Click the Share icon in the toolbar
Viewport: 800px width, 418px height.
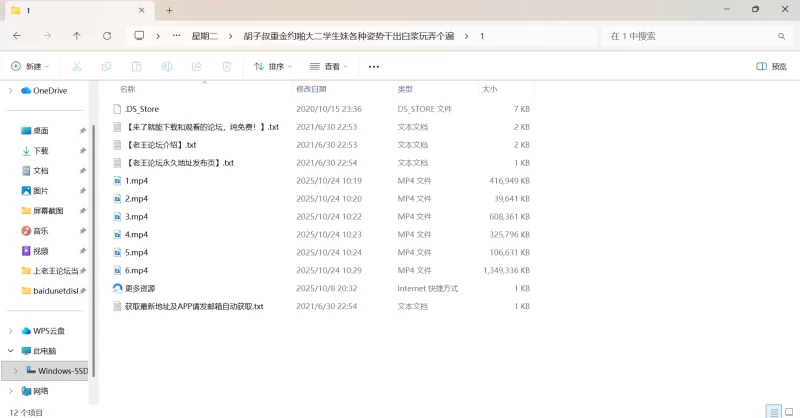(197, 67)
